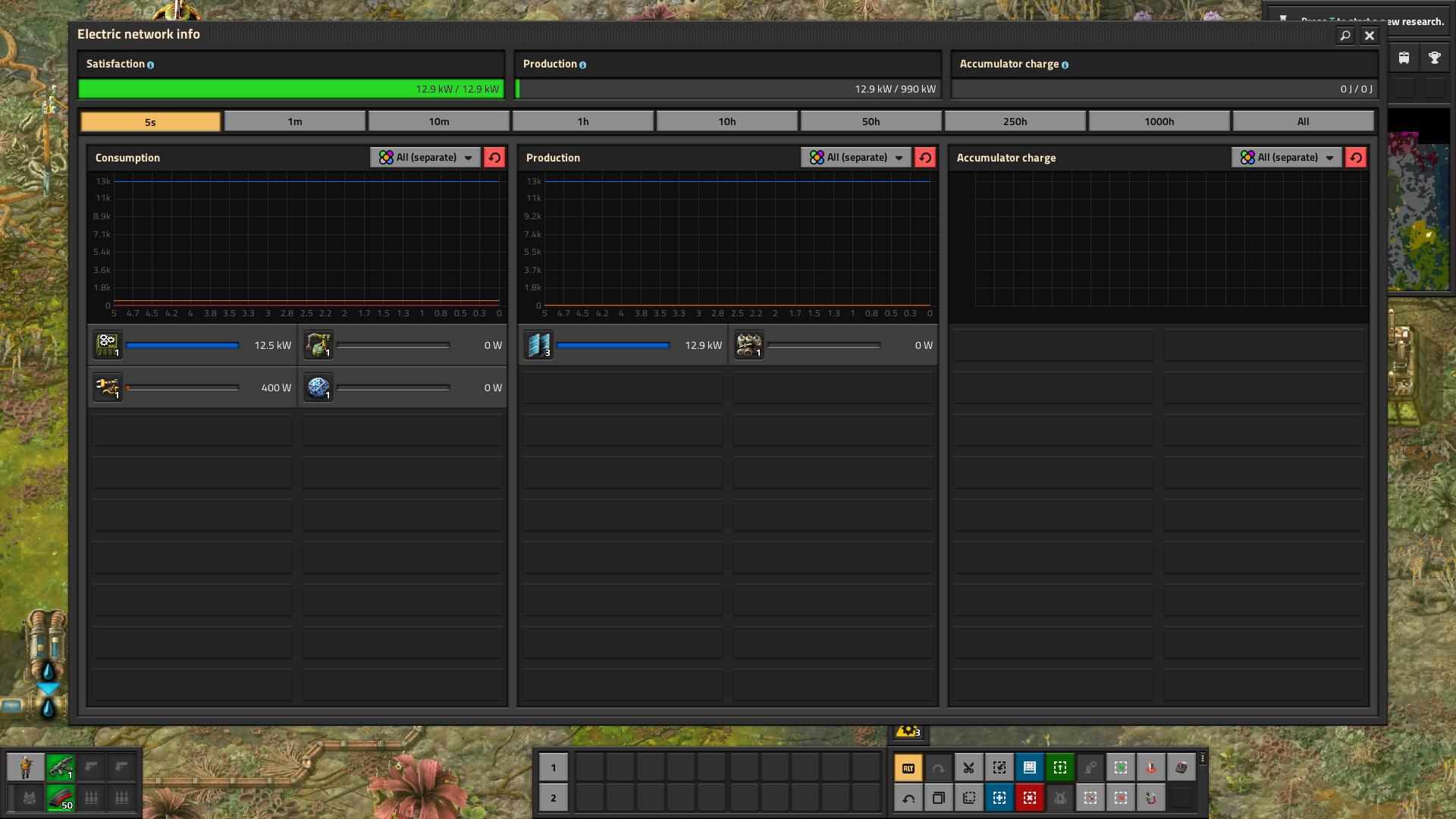Screen dimensions: 1456x819
Task: Click the scissors cut tool
Action: point(968,767)
